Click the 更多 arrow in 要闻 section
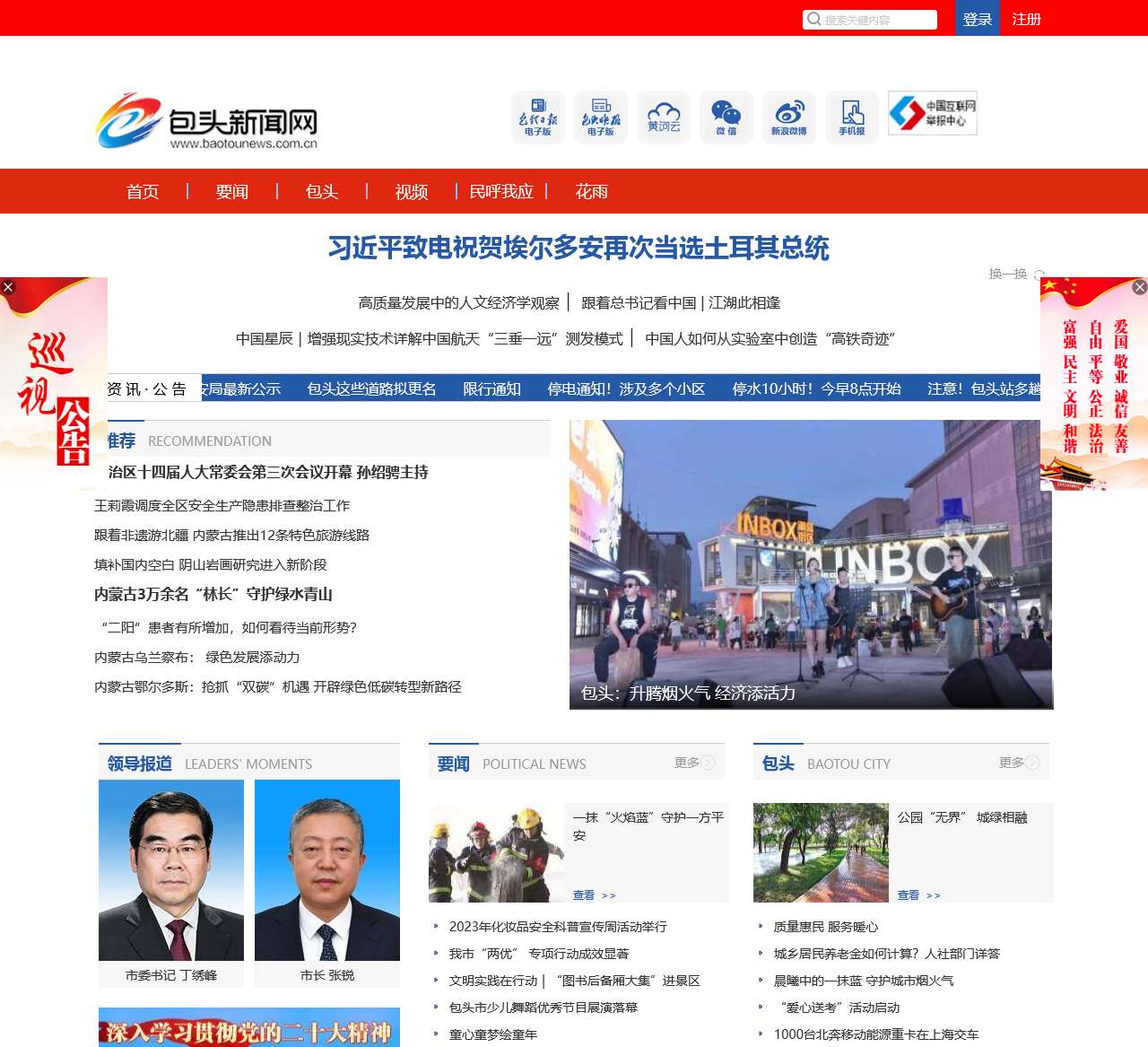1148x1047 pixels. point(708,763)
